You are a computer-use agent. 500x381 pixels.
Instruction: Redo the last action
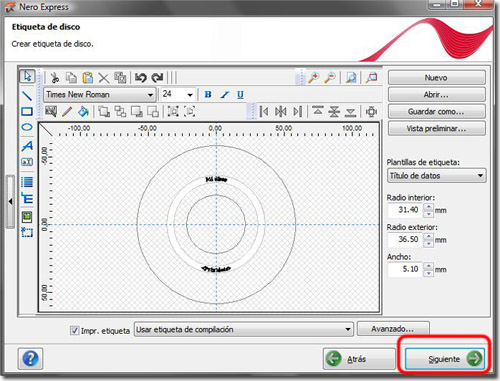point(157,78)
